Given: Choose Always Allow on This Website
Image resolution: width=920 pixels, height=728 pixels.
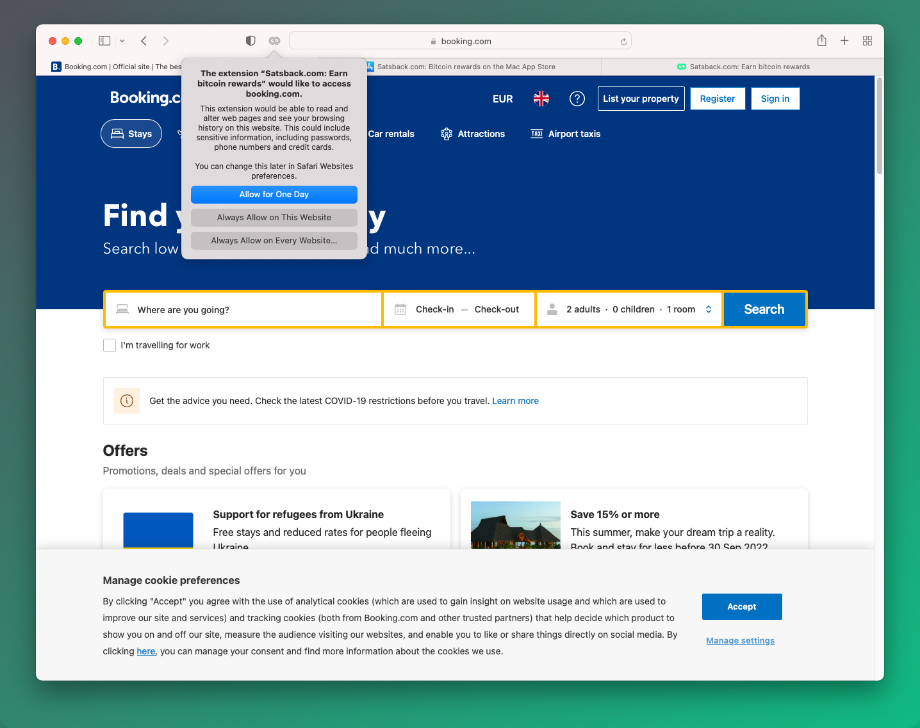Looking at the screenshot, I should pyautogui.click(x=274, y=217).
